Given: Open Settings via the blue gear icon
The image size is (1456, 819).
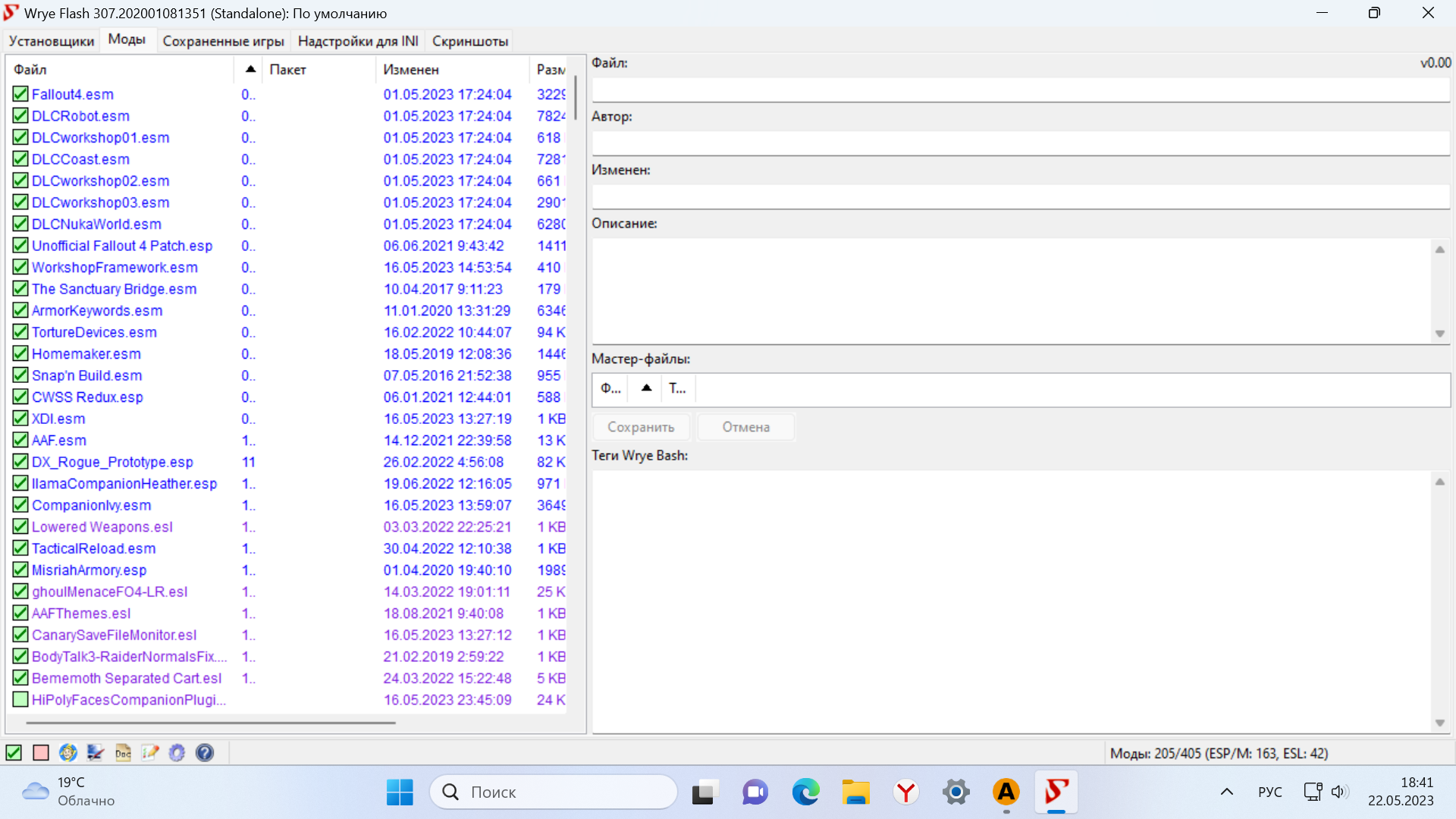Looking at the screenshot, I should (177, 752).
